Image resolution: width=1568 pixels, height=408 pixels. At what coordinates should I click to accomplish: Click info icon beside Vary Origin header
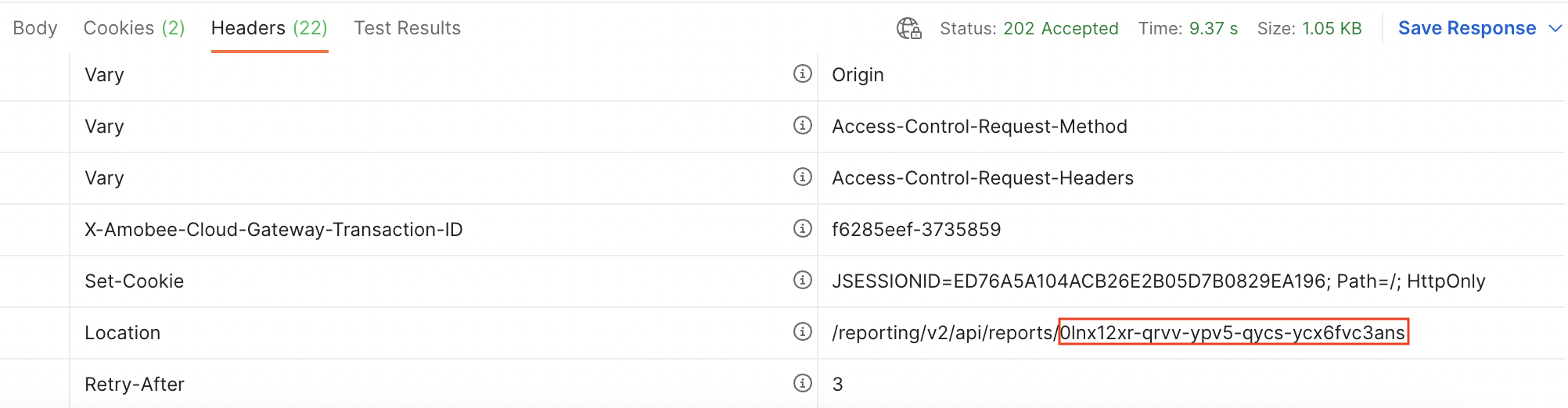802,73
